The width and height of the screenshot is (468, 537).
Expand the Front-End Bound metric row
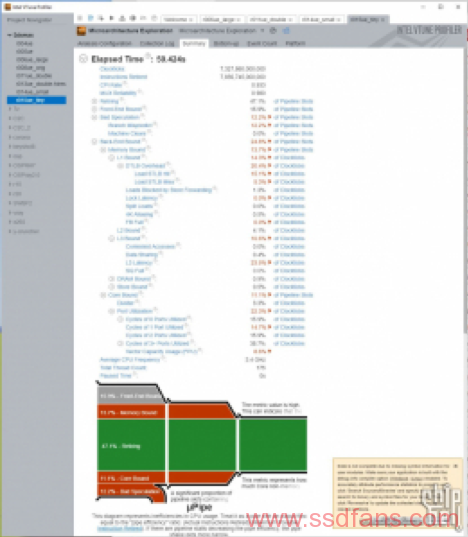click(94, 109)
